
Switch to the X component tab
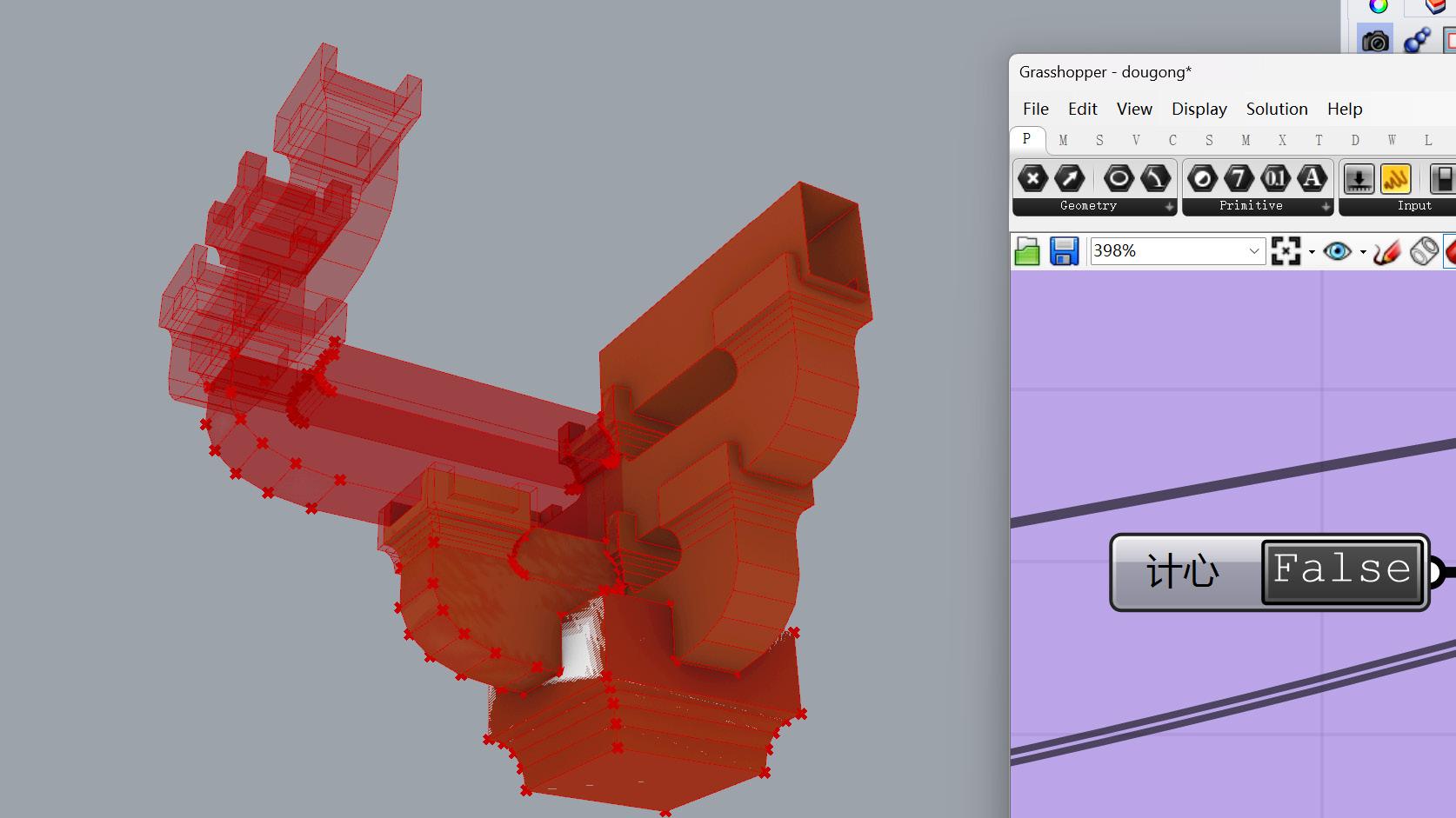point(1282,140)
